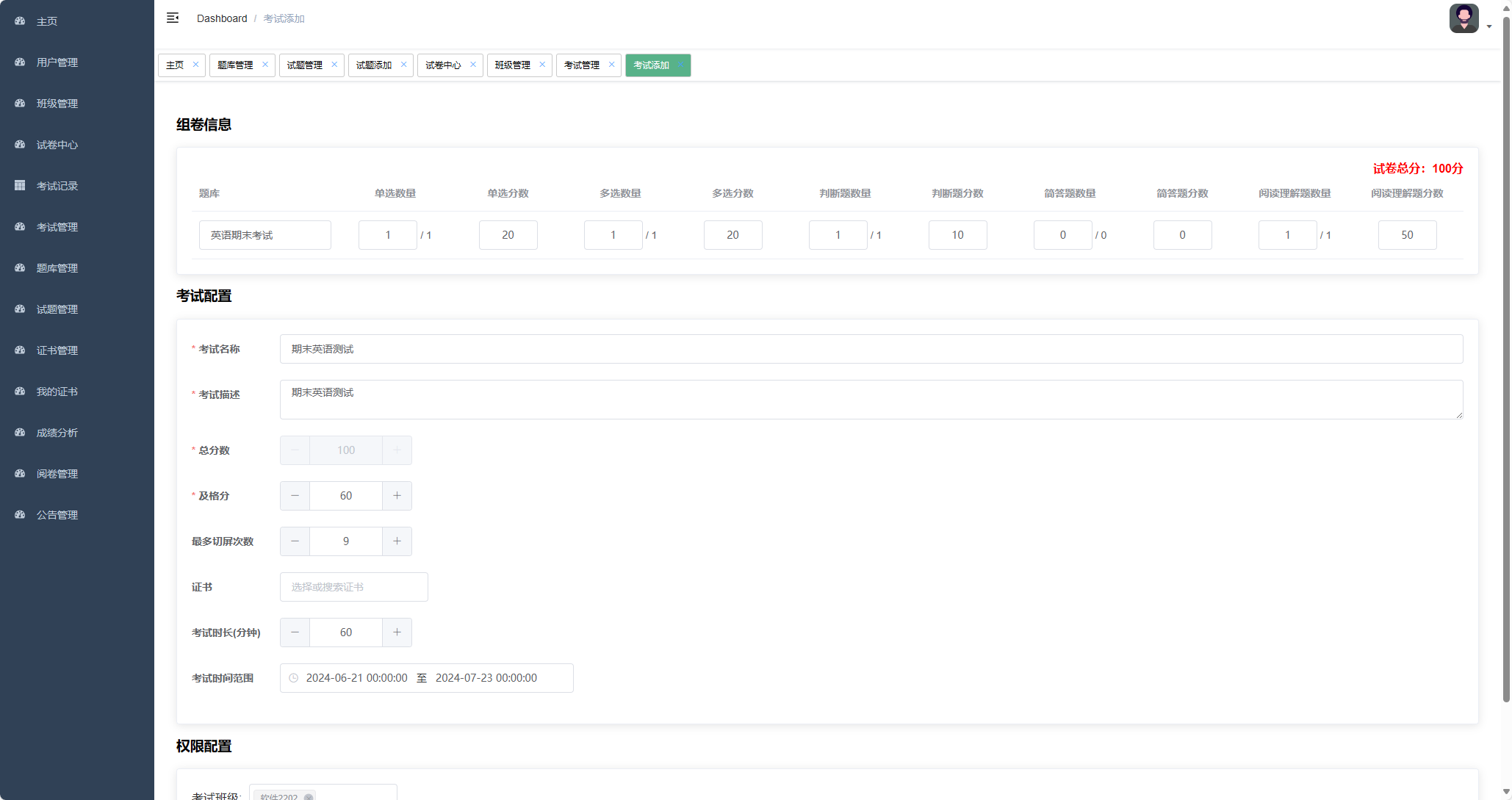Close the 试卷中心 tab with its X
The width and height of the screenshot is (1512, 800).
pos(473,65)
